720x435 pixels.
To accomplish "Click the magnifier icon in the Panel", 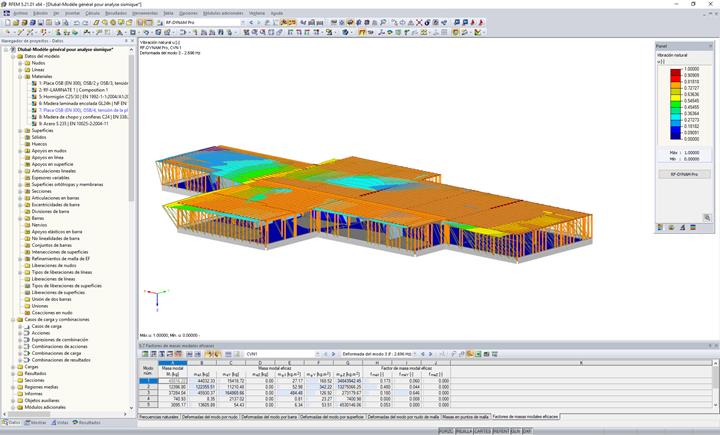I will pyautogui.click(x=707, y=217).
